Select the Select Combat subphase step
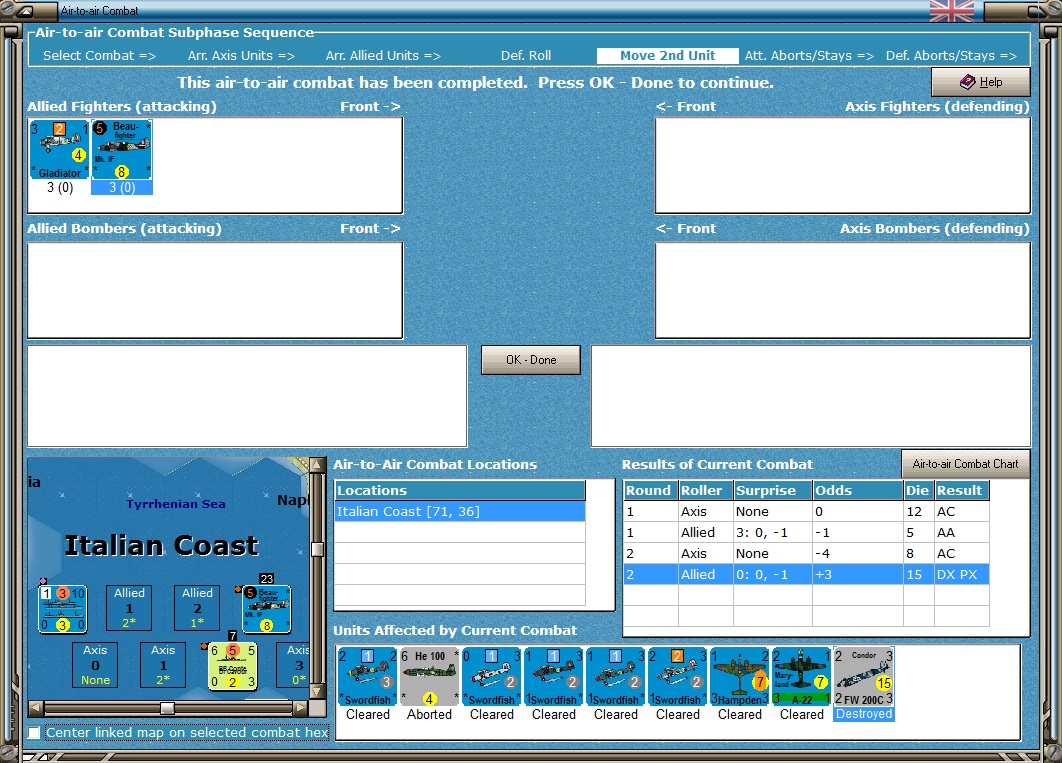 (99, 56)
